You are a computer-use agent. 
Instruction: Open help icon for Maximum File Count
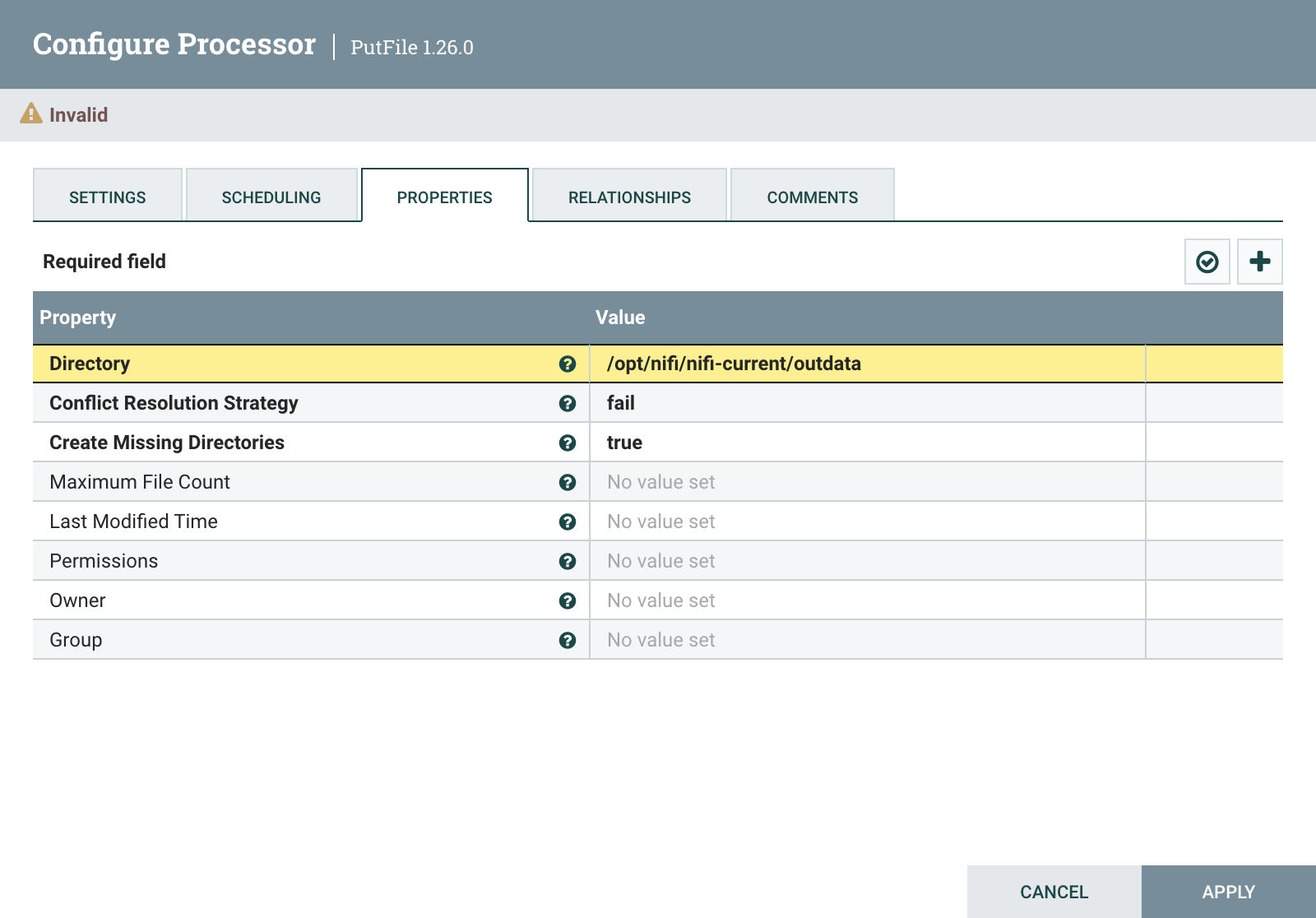click(567, 482)
